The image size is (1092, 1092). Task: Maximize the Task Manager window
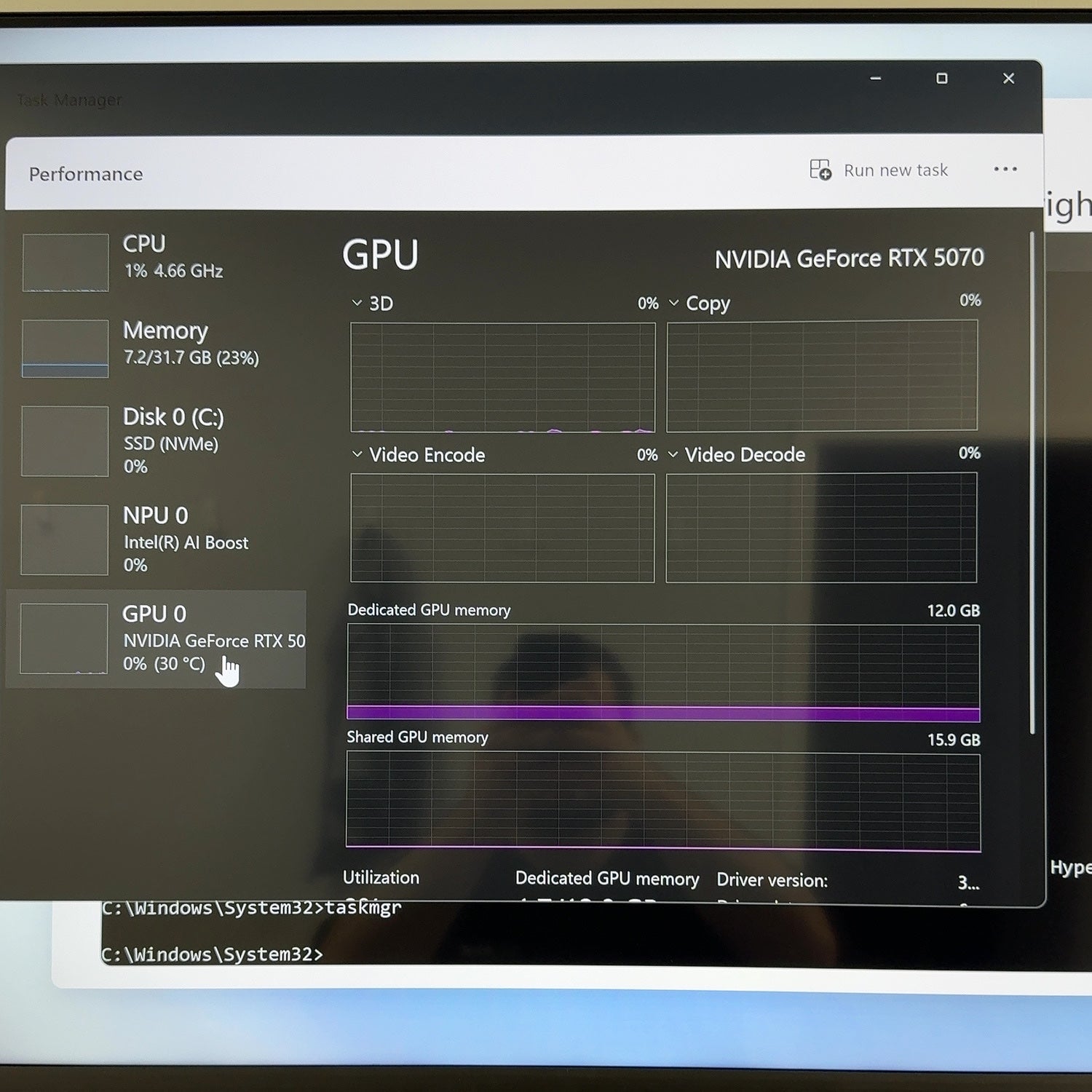tap(942, 78)
